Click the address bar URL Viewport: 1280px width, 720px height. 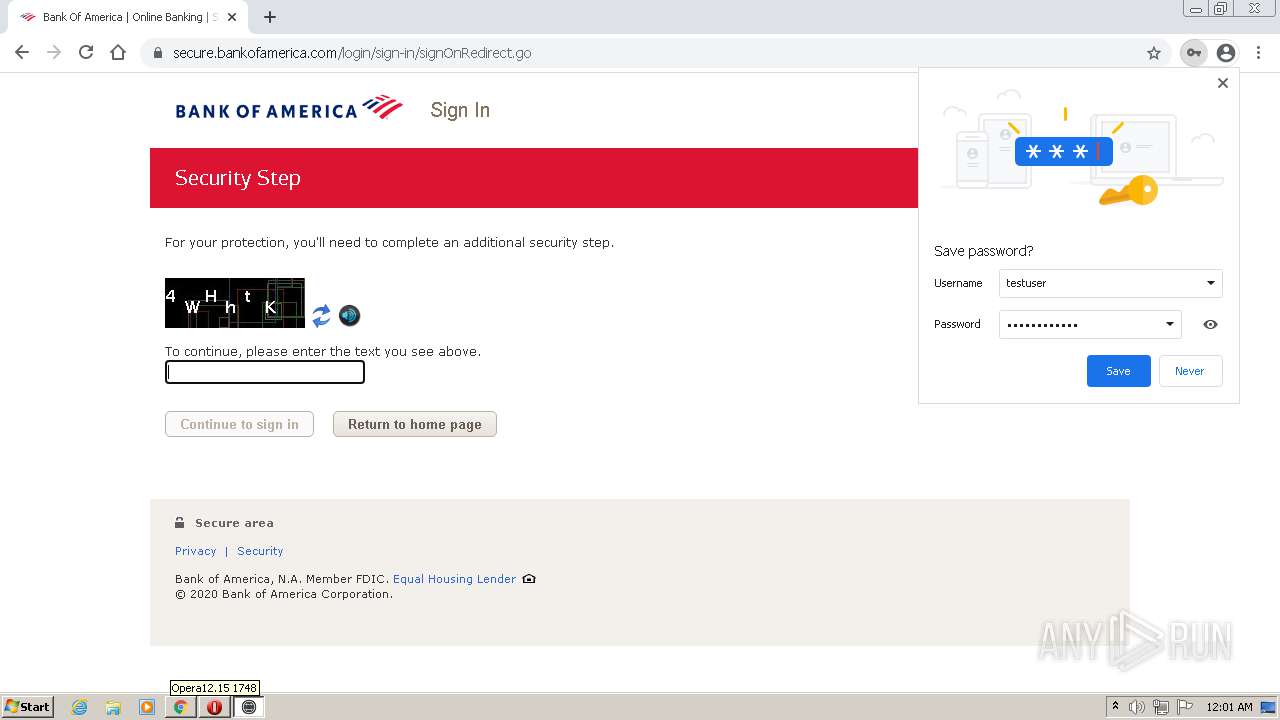pyautogui.click(x=352, y=53)
